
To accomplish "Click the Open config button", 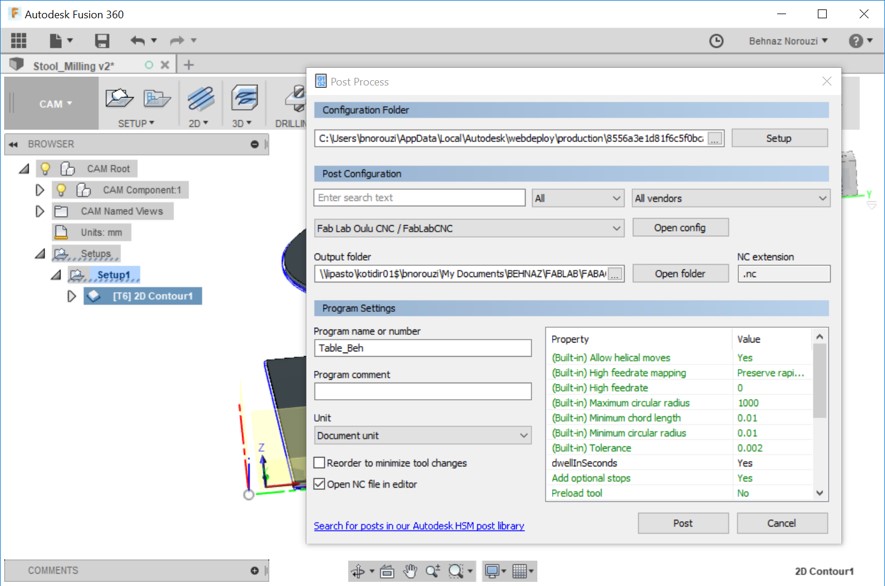I will click(680, 228).
